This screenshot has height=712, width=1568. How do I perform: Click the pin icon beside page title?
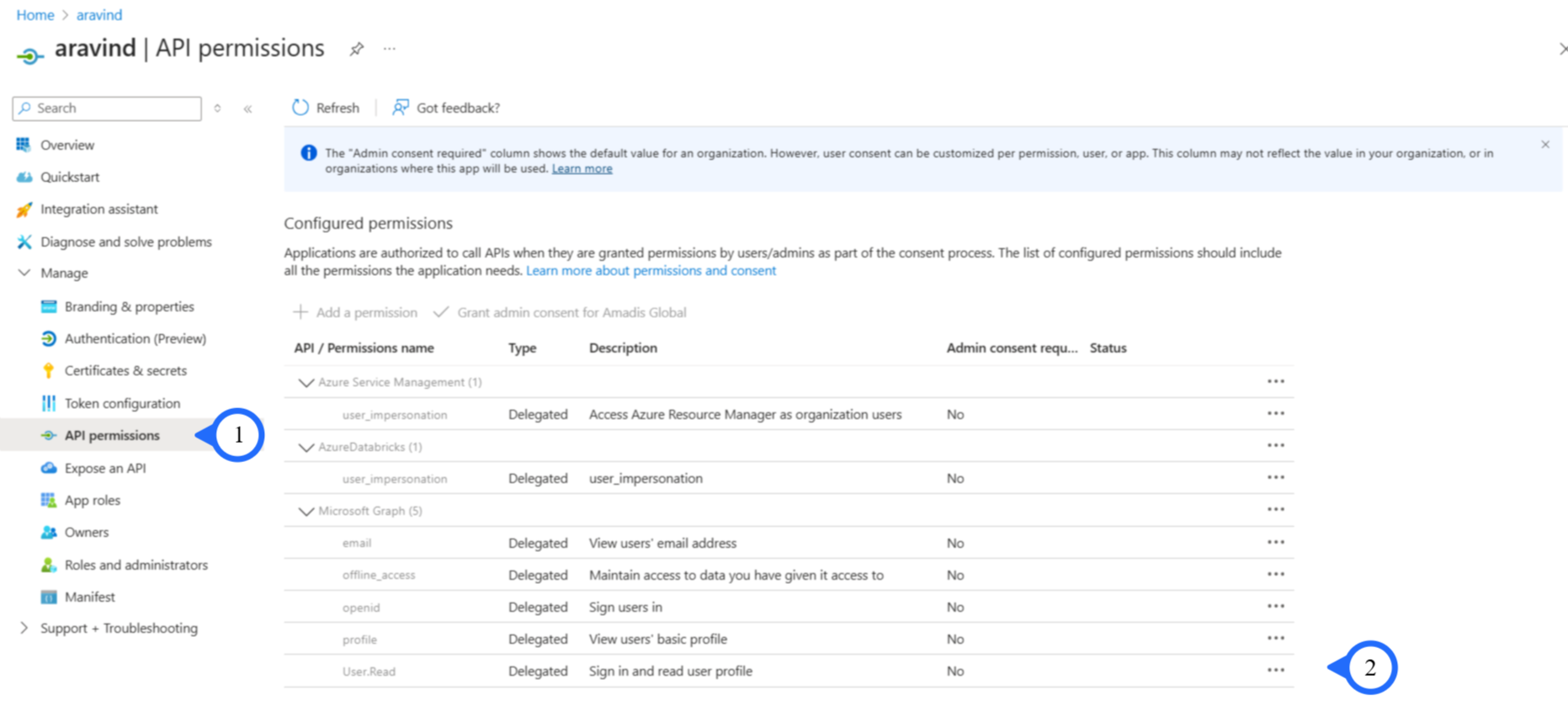point(357,50)
